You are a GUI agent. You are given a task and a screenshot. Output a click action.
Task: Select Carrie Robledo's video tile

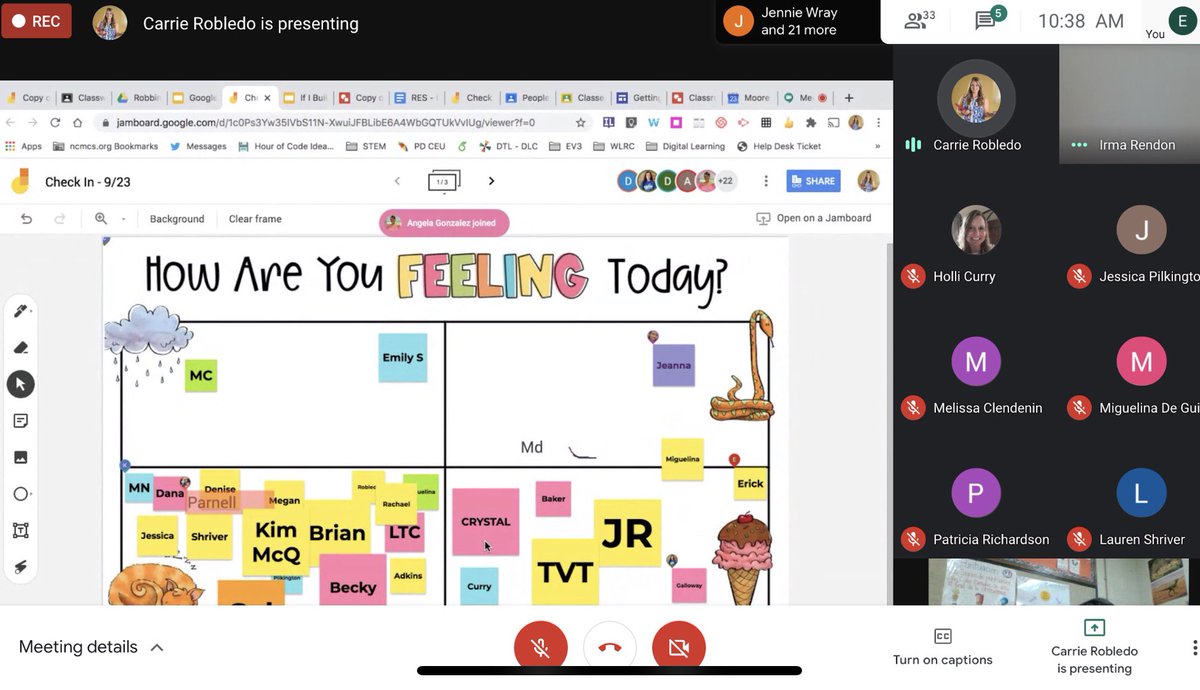tap(976, 104)
